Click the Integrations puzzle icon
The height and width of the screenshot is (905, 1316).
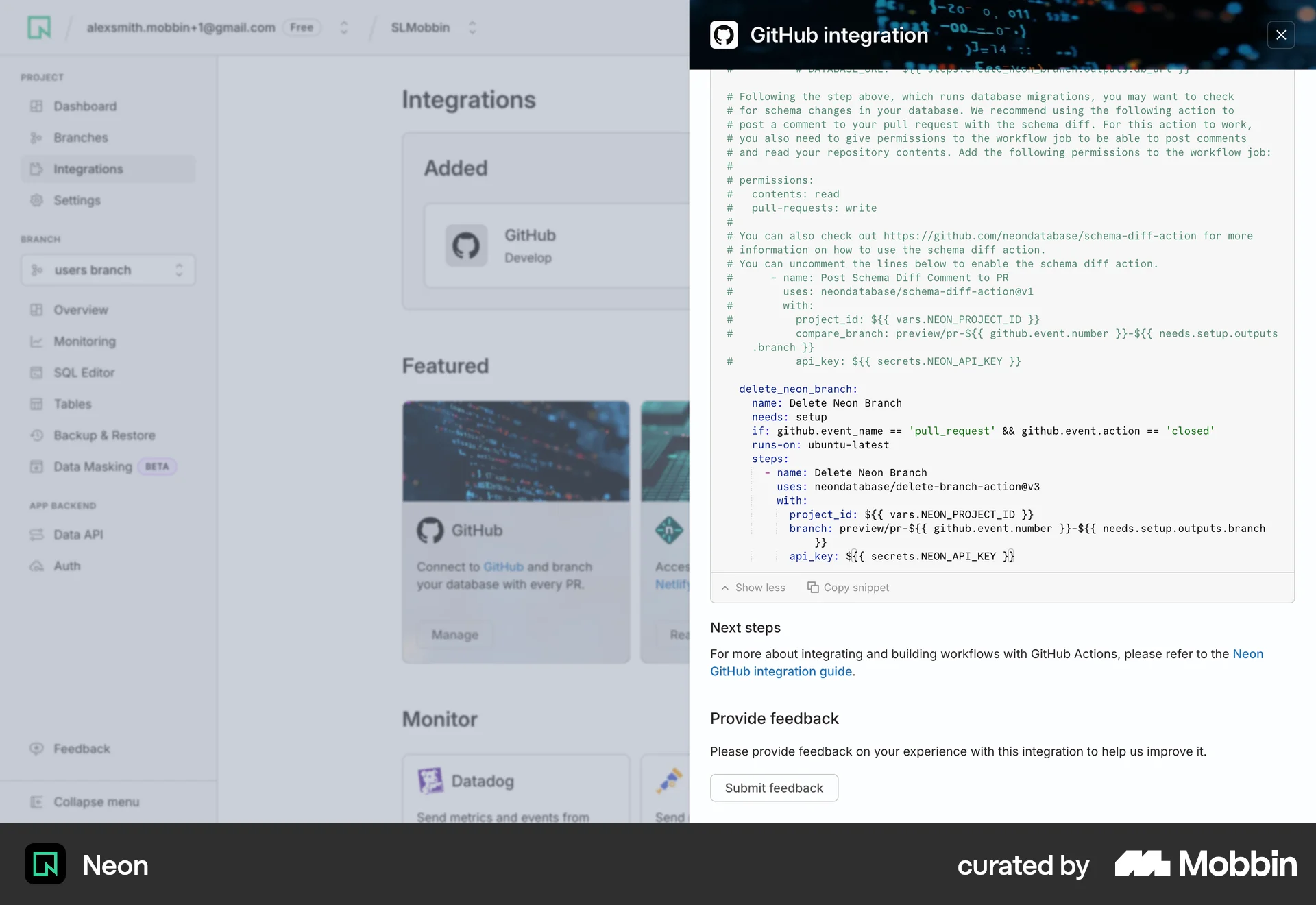36,169
